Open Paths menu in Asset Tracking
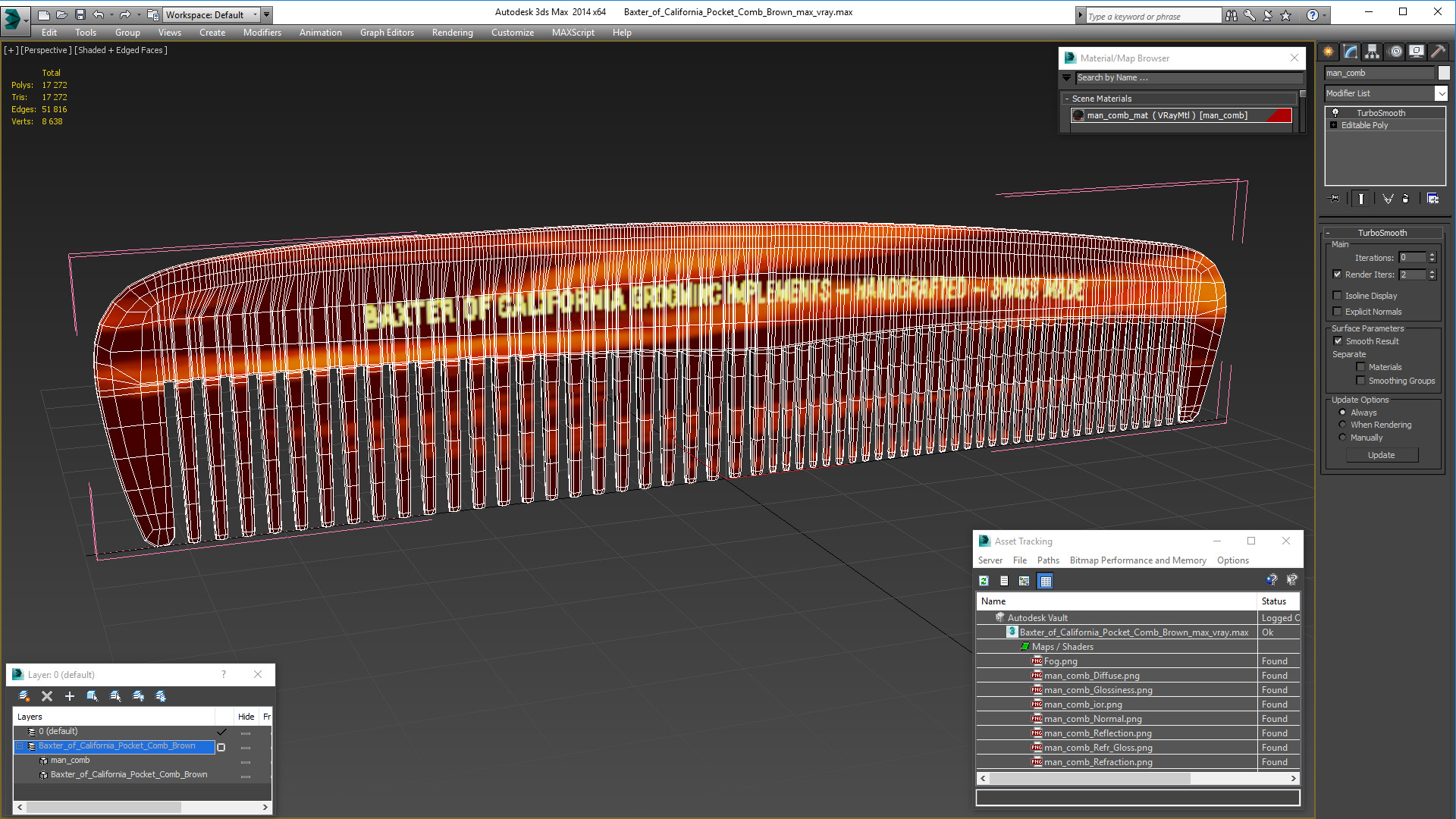Viewport: 1456px width, 819px height. pyautogui.click(x=1048, y=560)
